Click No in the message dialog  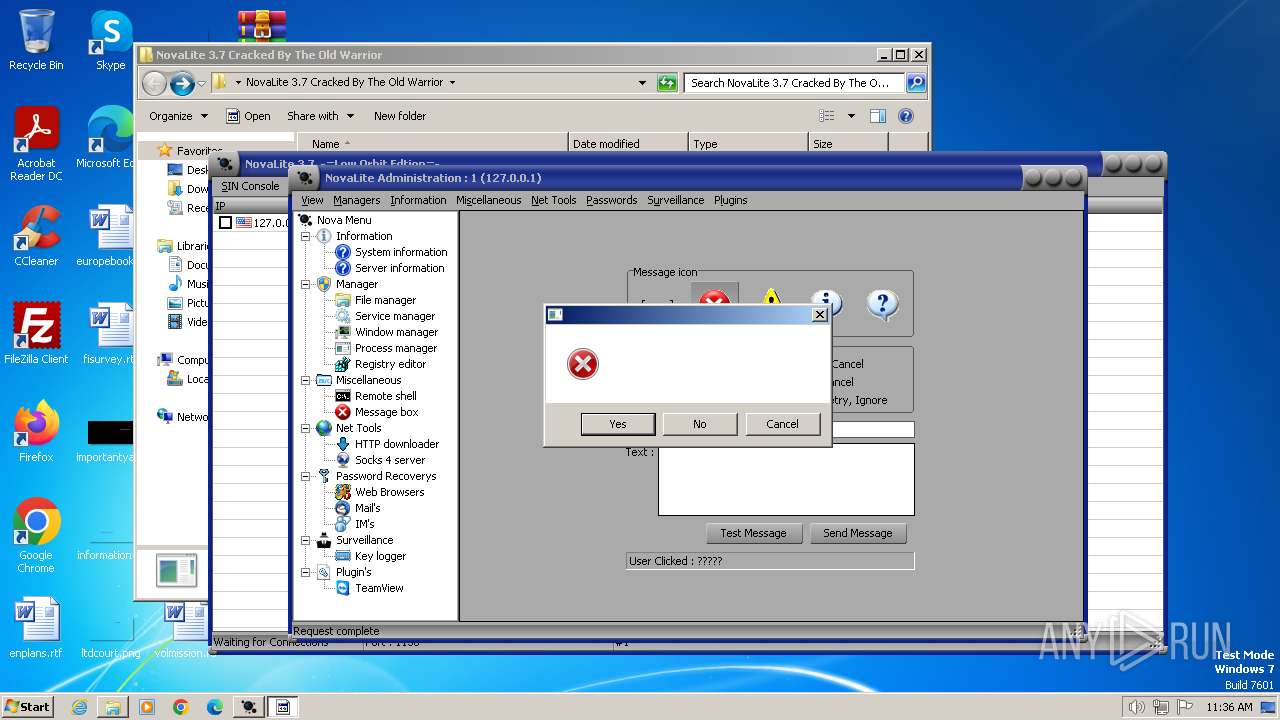pos(700,424)
